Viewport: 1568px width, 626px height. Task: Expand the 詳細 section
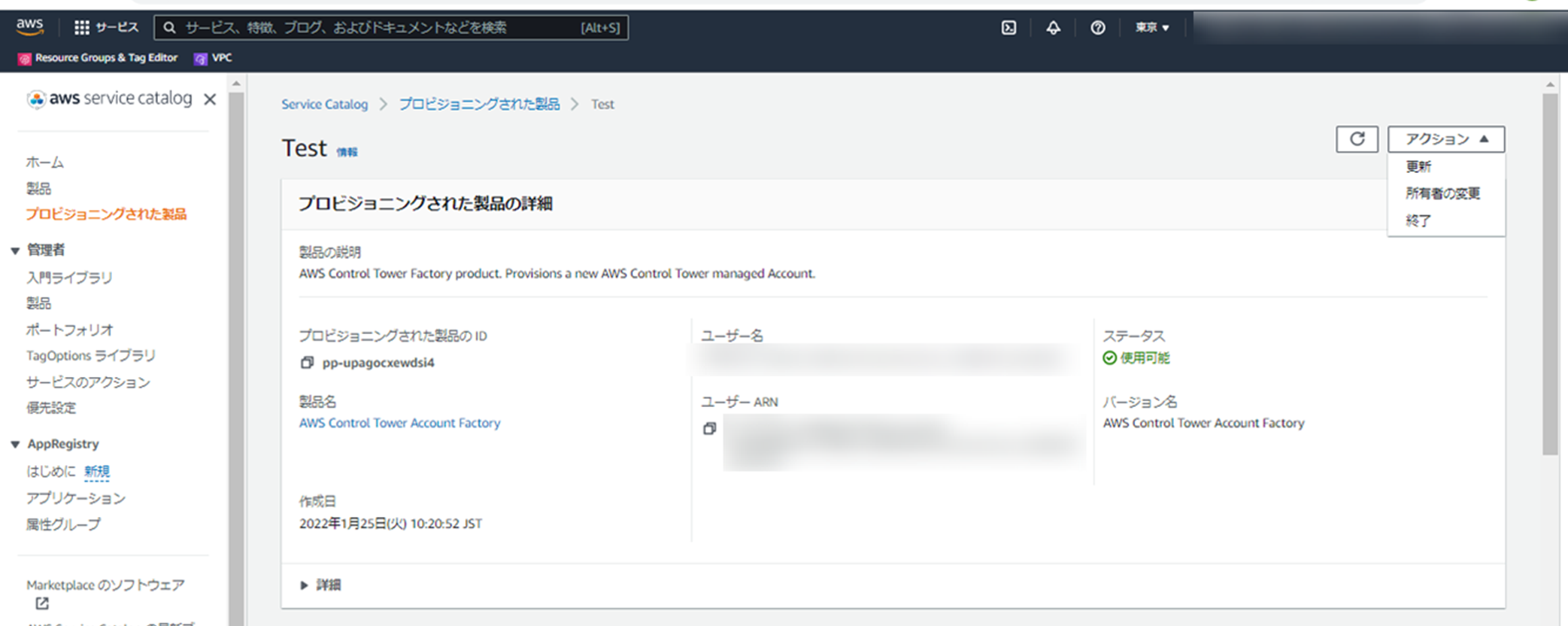(x=321, y=585)
